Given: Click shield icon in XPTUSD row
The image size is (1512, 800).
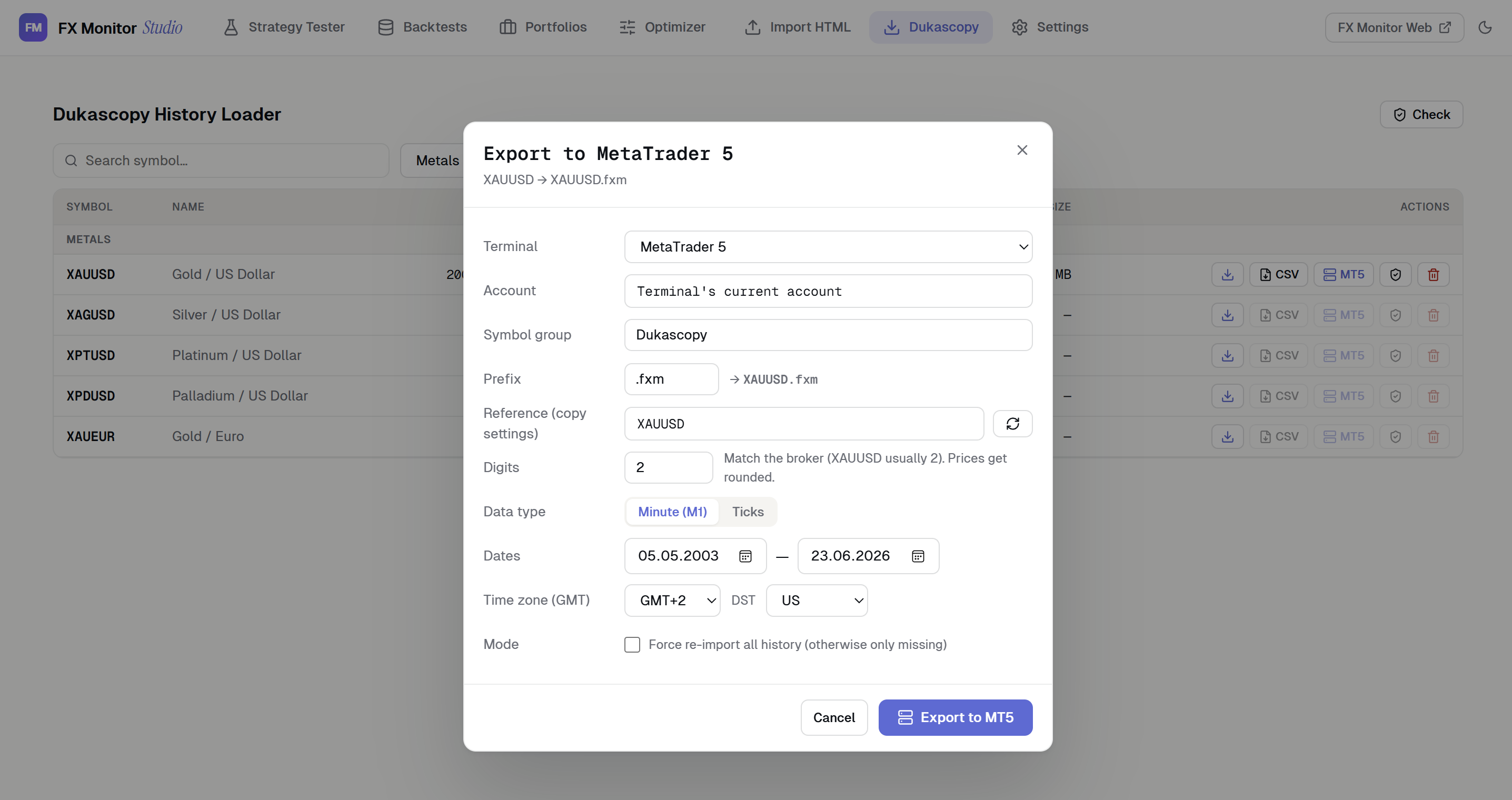Looking at the screenshot, I should [1396, 355].
